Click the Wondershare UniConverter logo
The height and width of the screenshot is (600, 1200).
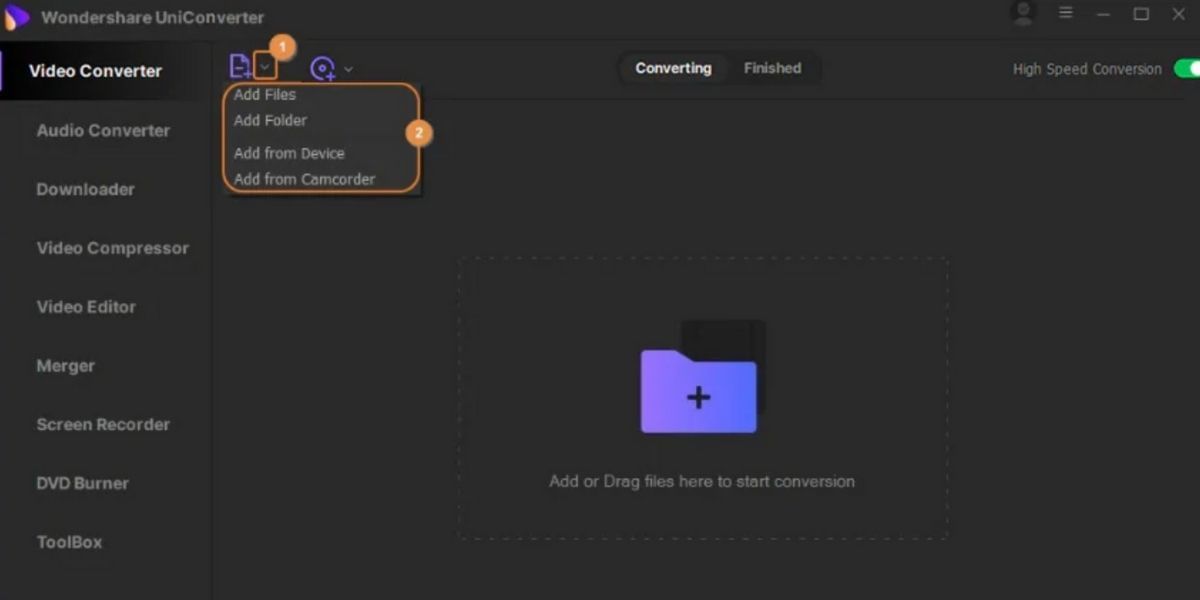pos(17,17)
